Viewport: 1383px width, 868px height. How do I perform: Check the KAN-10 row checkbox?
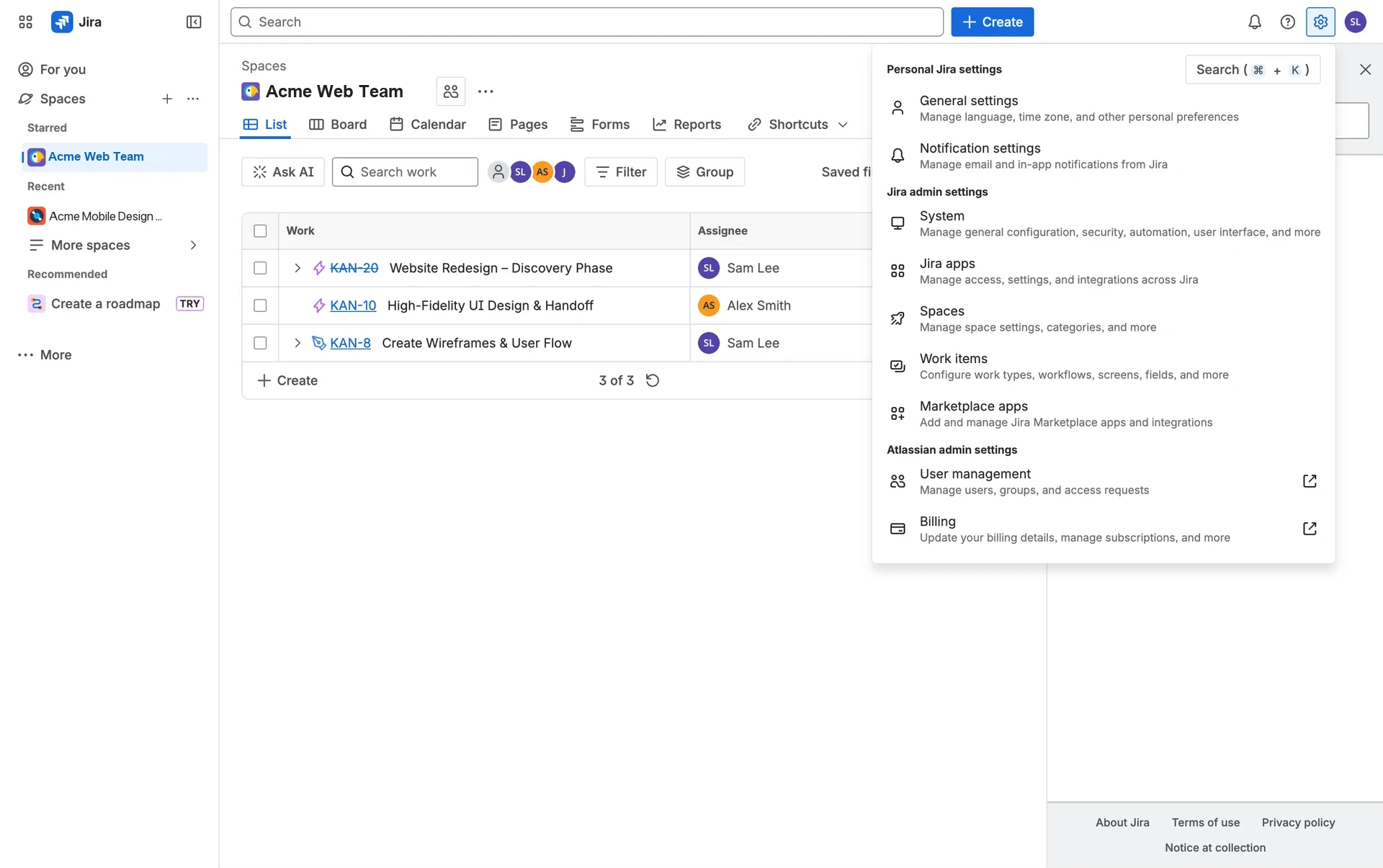[260, 305]
